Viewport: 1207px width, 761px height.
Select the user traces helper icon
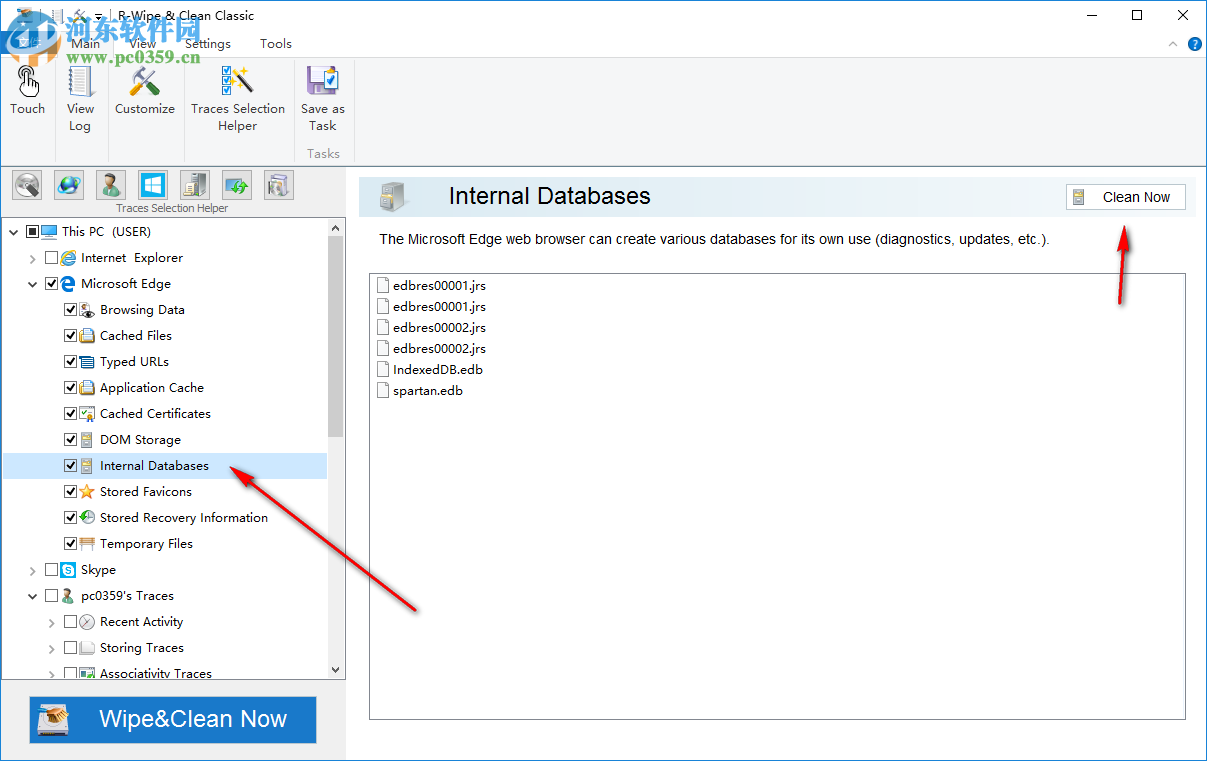(x=111, y=185)
